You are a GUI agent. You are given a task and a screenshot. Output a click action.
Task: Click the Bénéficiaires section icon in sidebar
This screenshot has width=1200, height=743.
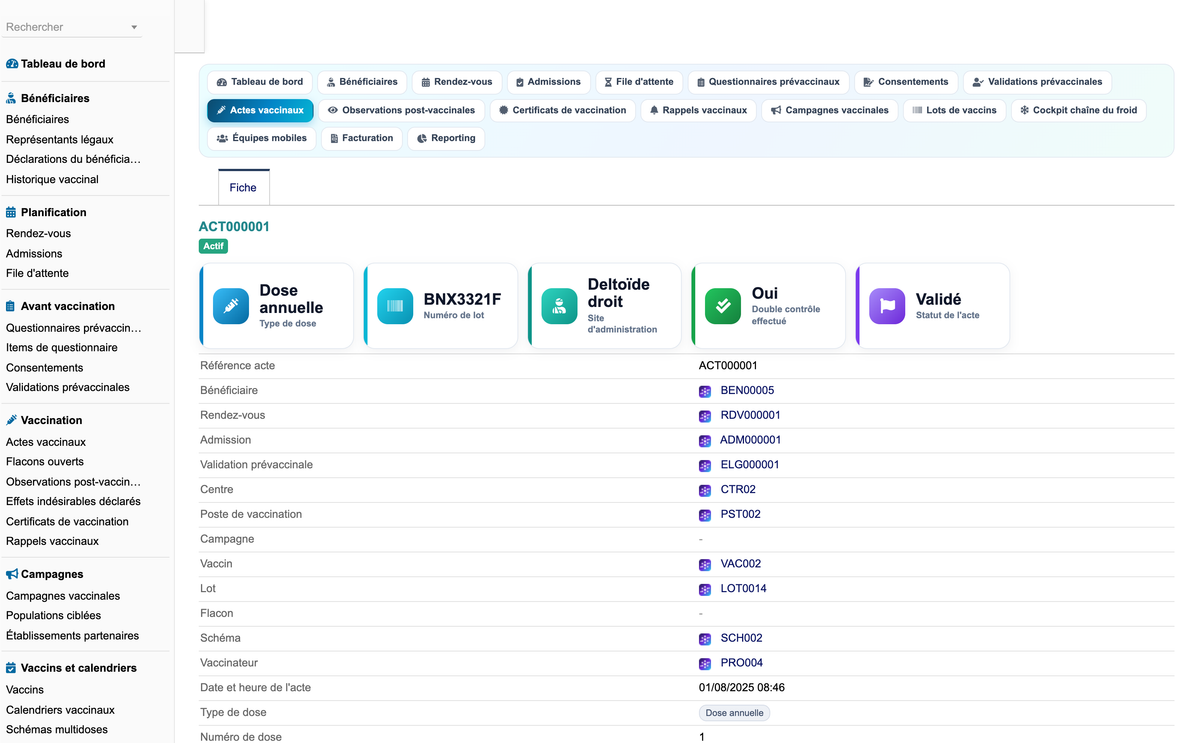click(12, 98)
